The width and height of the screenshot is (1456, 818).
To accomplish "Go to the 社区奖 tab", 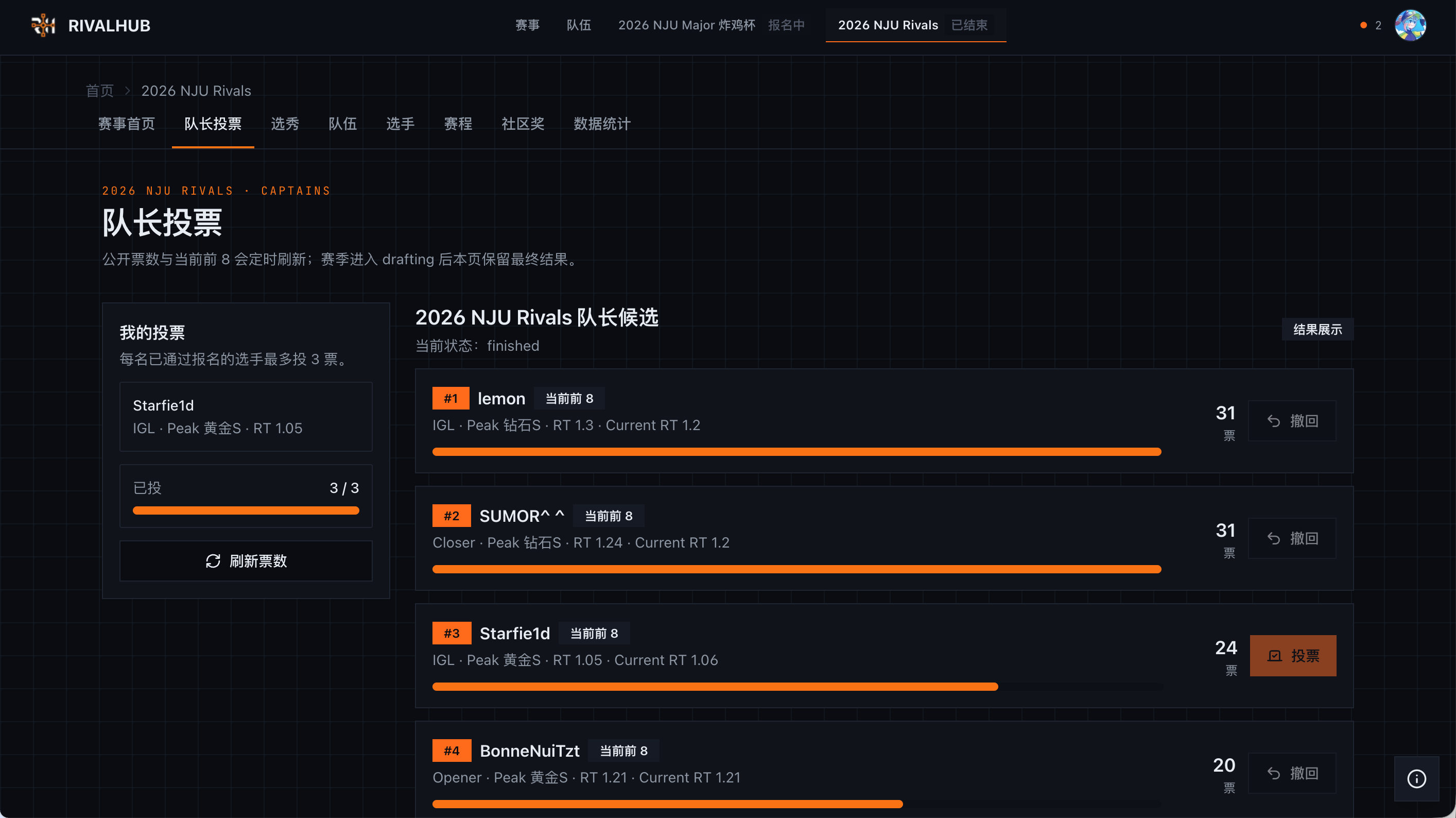I will point(523,124).
